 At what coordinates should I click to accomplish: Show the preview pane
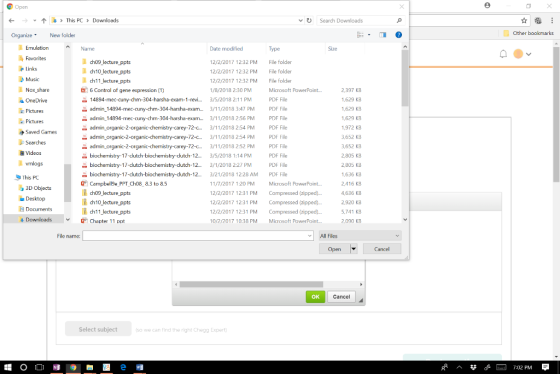383,35
